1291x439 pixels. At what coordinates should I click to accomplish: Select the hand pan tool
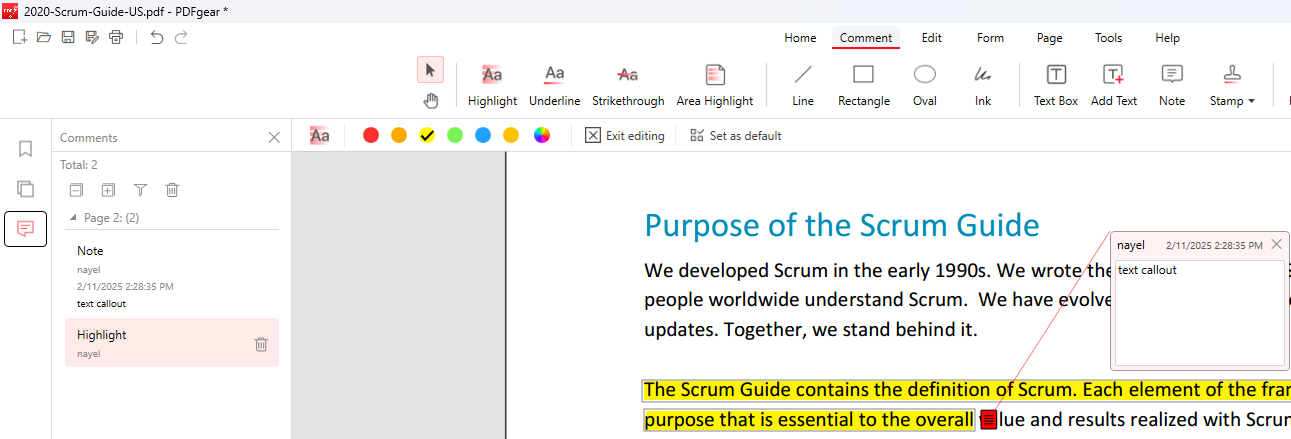tap(430, 99)
